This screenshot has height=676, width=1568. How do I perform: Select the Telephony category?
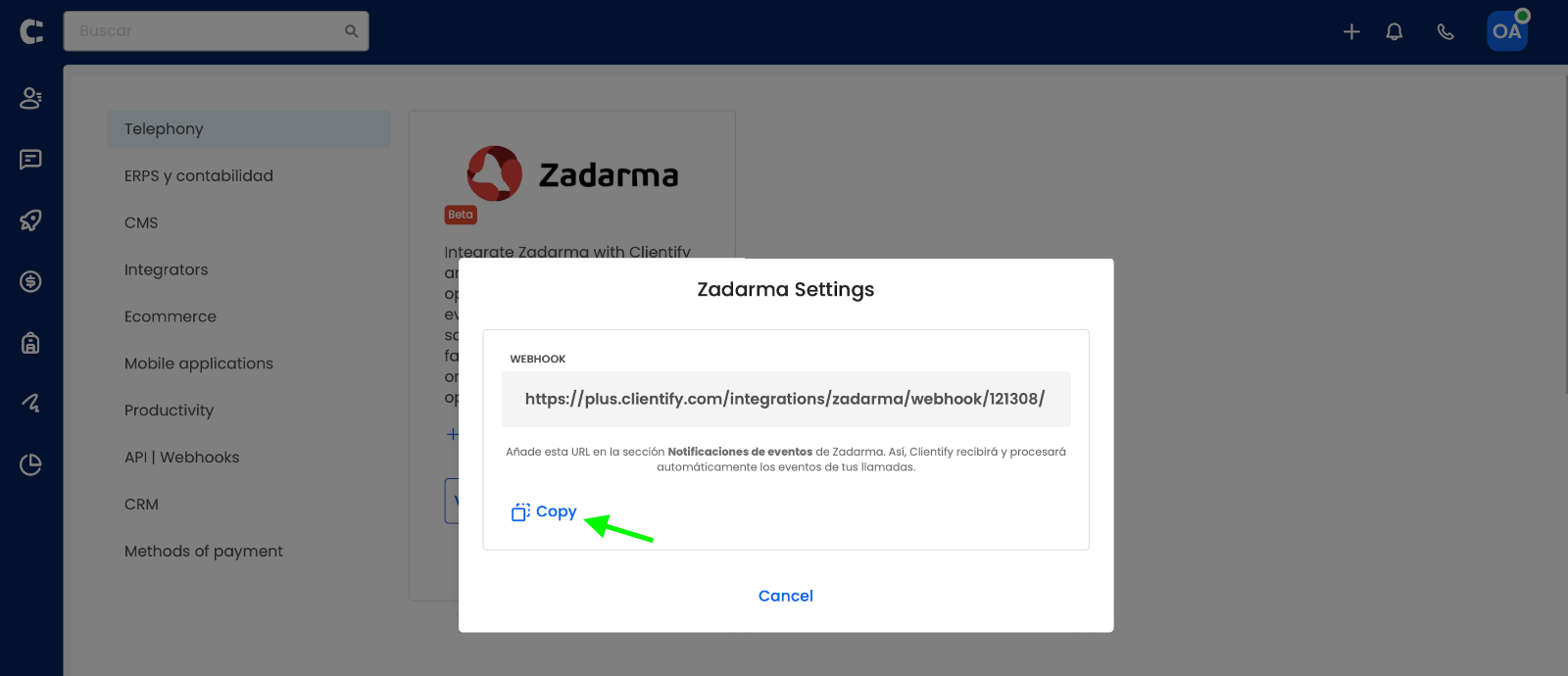pos(249,129)
